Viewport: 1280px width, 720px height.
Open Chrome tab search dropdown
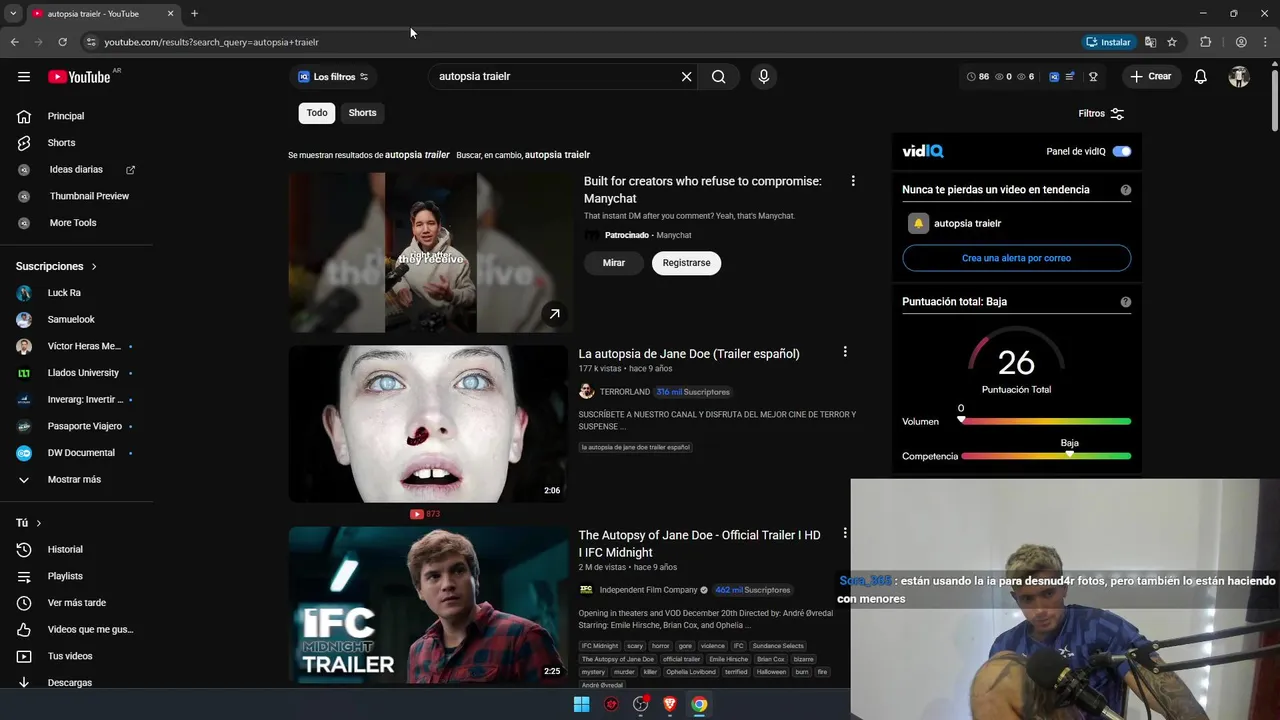tap(13, 14)
